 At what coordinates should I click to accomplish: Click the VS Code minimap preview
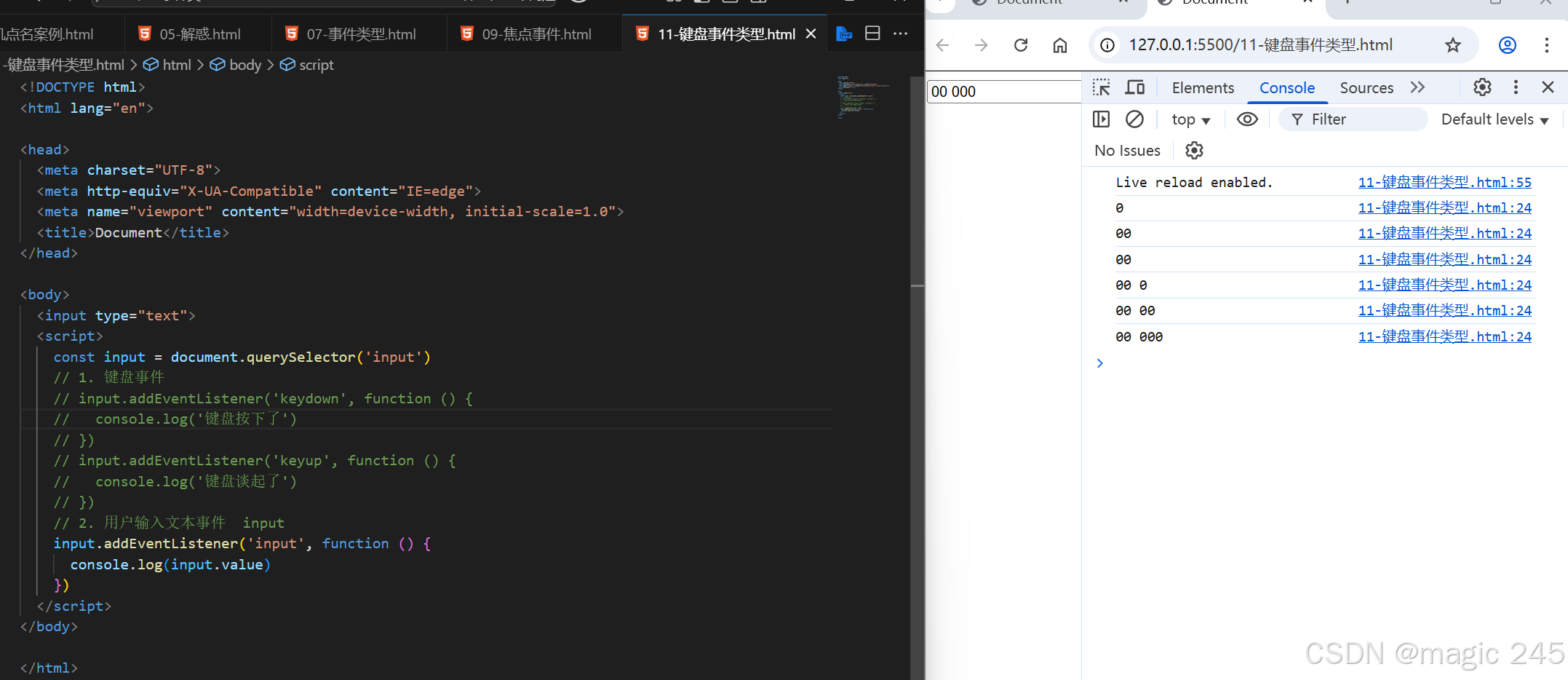863,96
